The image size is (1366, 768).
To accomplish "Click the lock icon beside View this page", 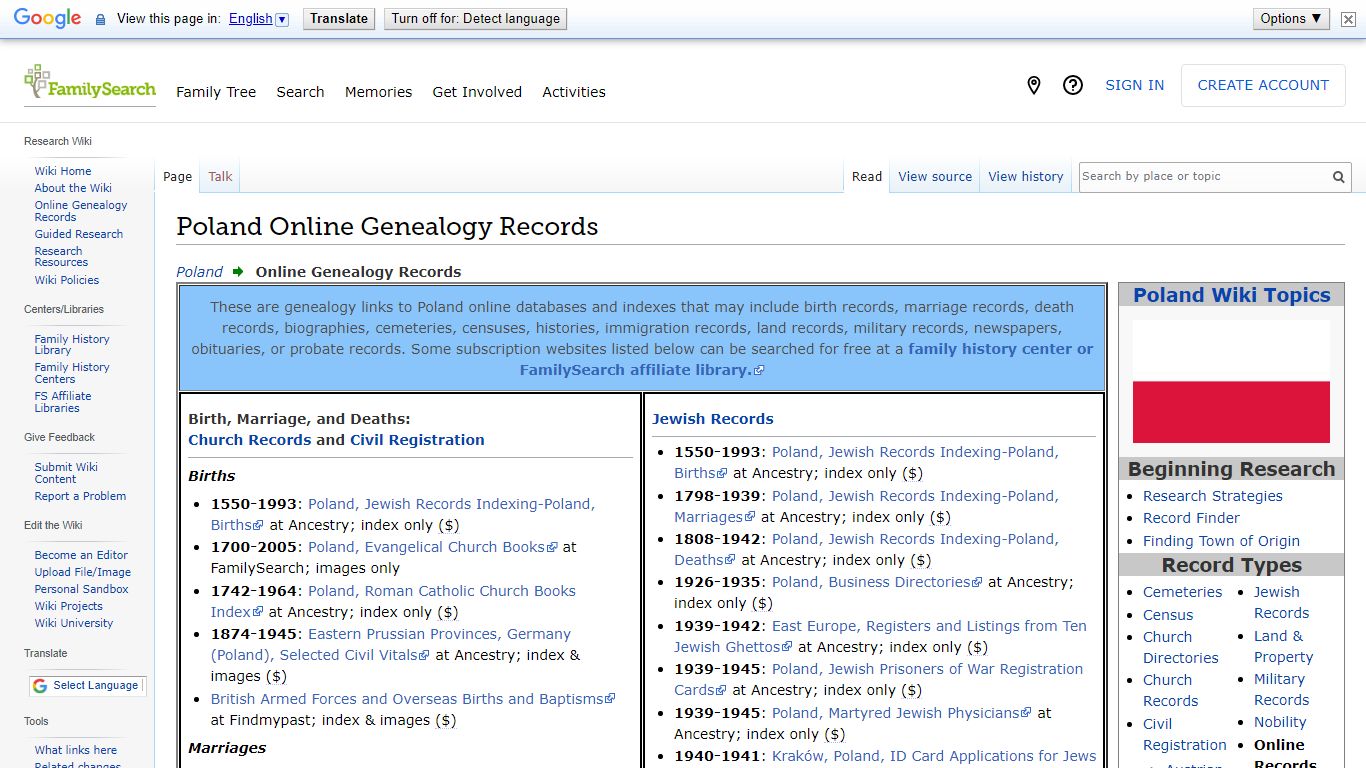I will pos(100,19).
